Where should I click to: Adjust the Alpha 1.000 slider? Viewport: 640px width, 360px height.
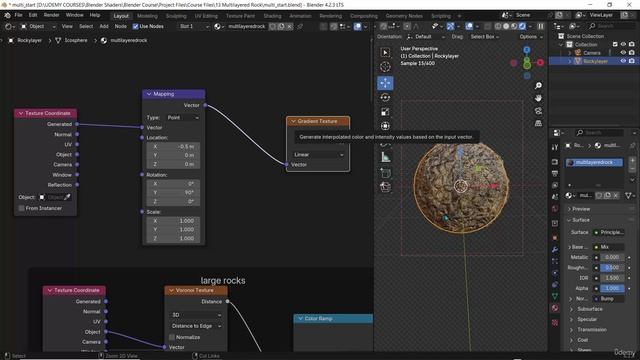(612, 288)
